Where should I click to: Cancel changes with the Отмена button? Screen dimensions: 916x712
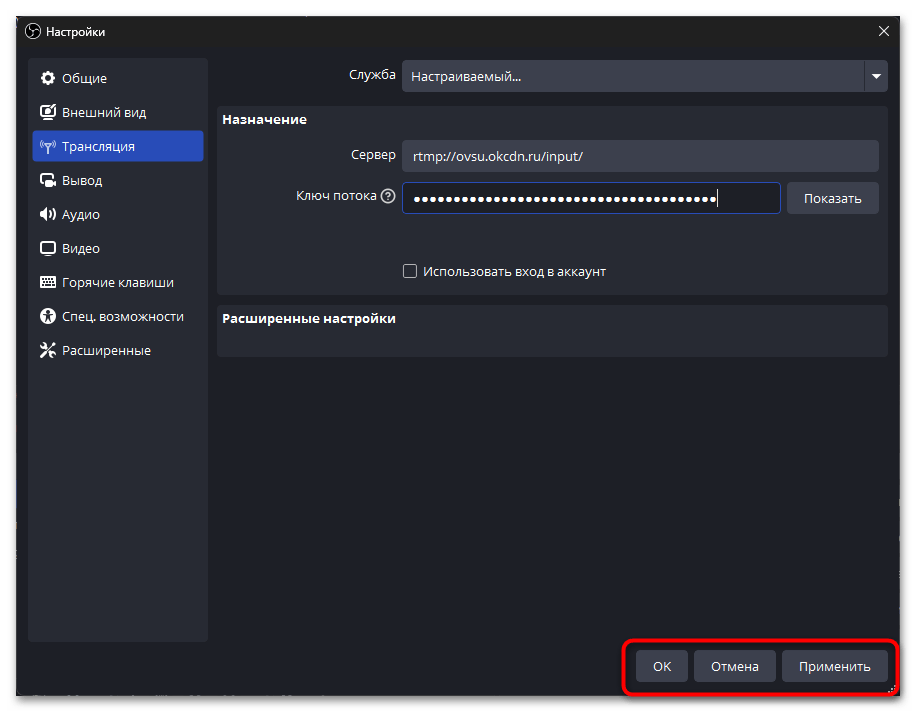pos(735,667)
